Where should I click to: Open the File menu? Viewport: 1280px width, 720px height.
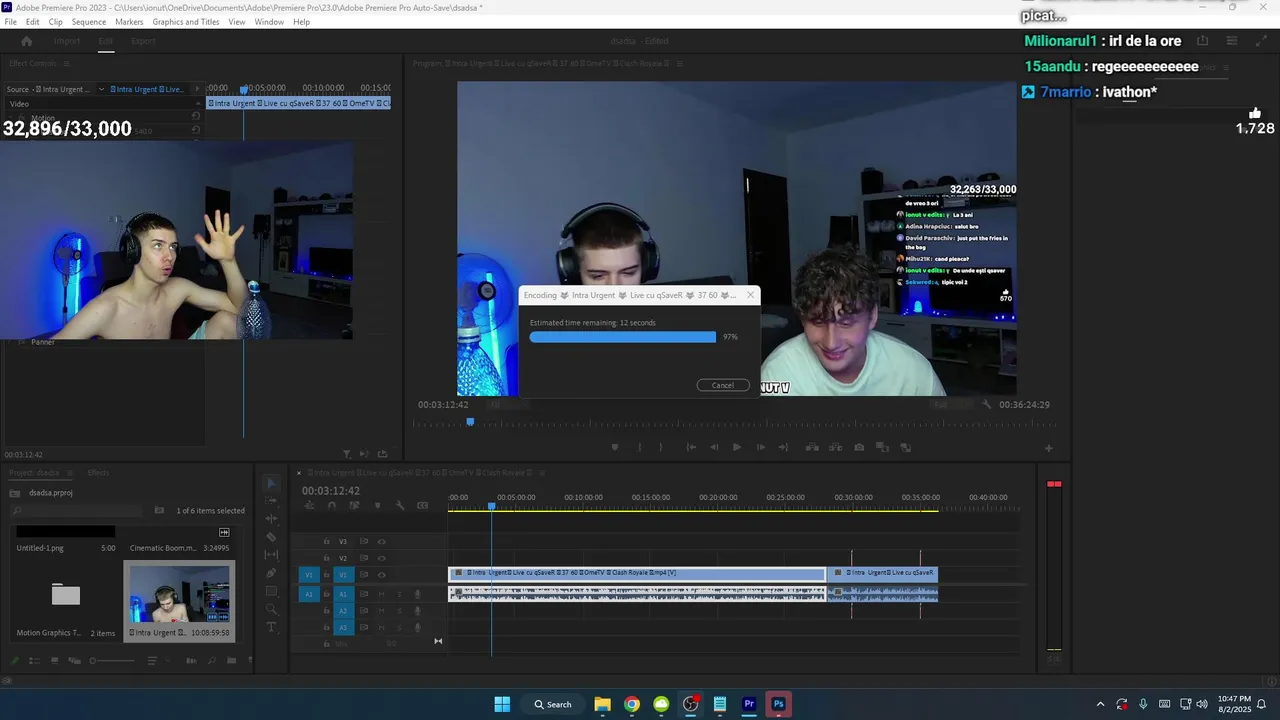pyautogui.click(x=11, y=22)
